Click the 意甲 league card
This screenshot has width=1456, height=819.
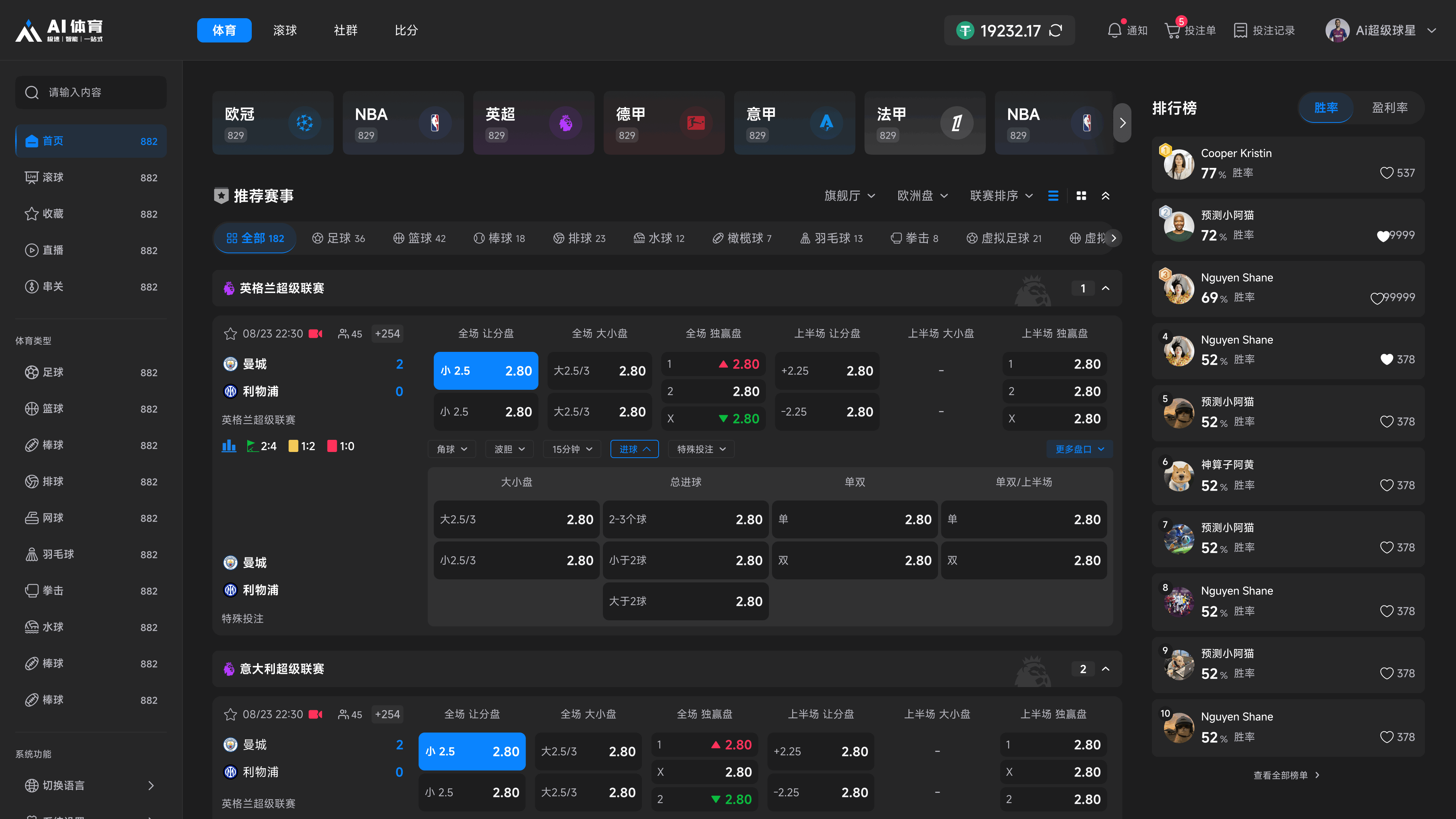click(795, 122)
